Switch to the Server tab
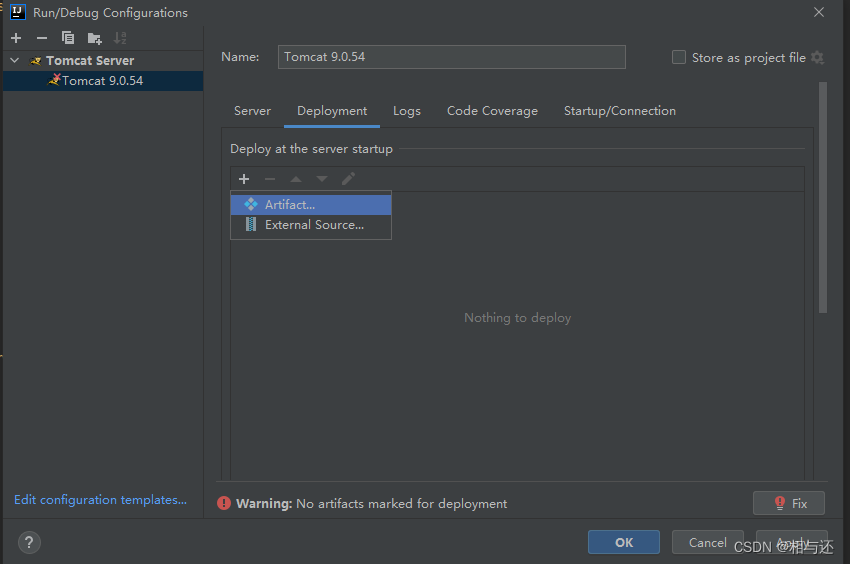 point(252,111)
